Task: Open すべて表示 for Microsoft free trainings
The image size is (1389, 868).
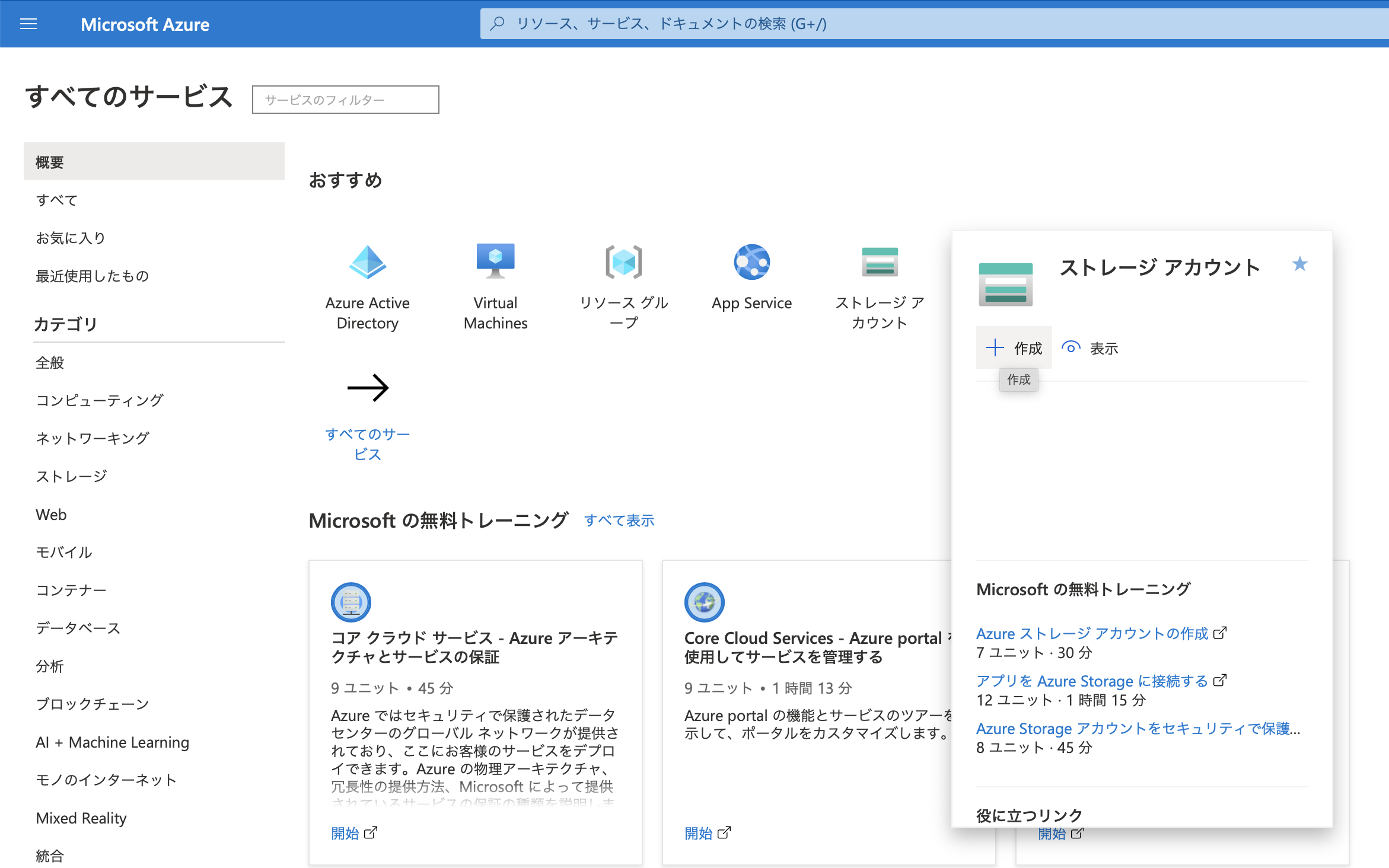Action: tap(619, 520)
